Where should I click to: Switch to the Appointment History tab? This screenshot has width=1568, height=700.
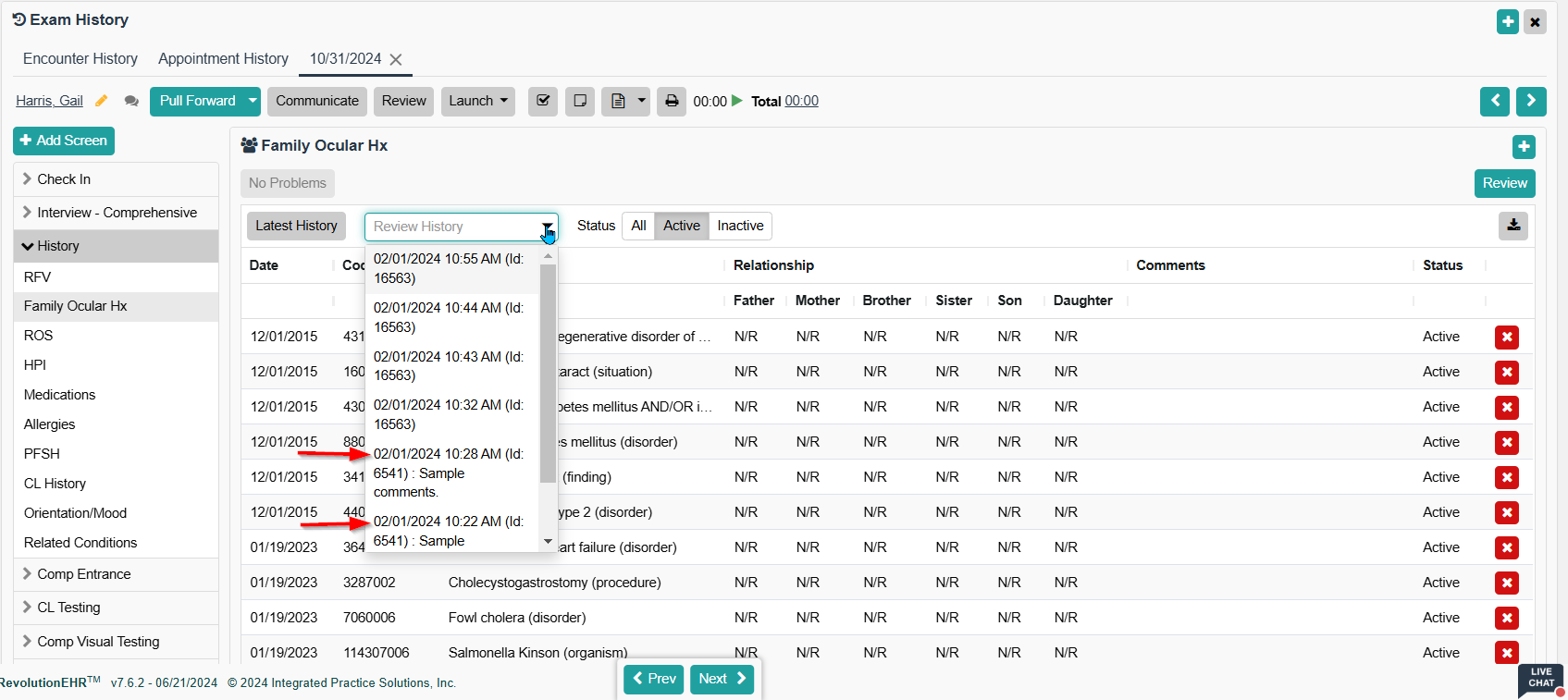pyautogui.click(x=223, y=58)
